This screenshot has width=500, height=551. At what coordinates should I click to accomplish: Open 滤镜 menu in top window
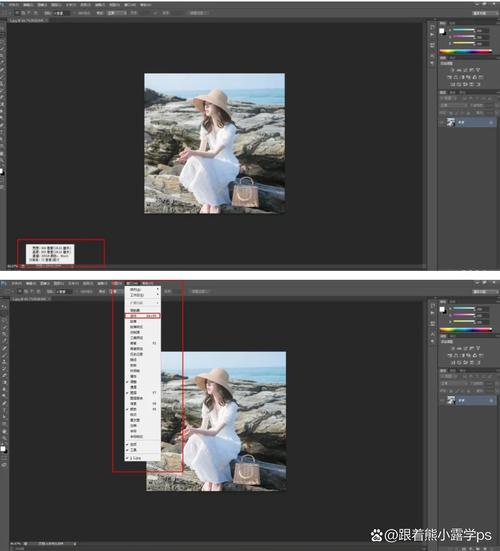click(100, 5)
